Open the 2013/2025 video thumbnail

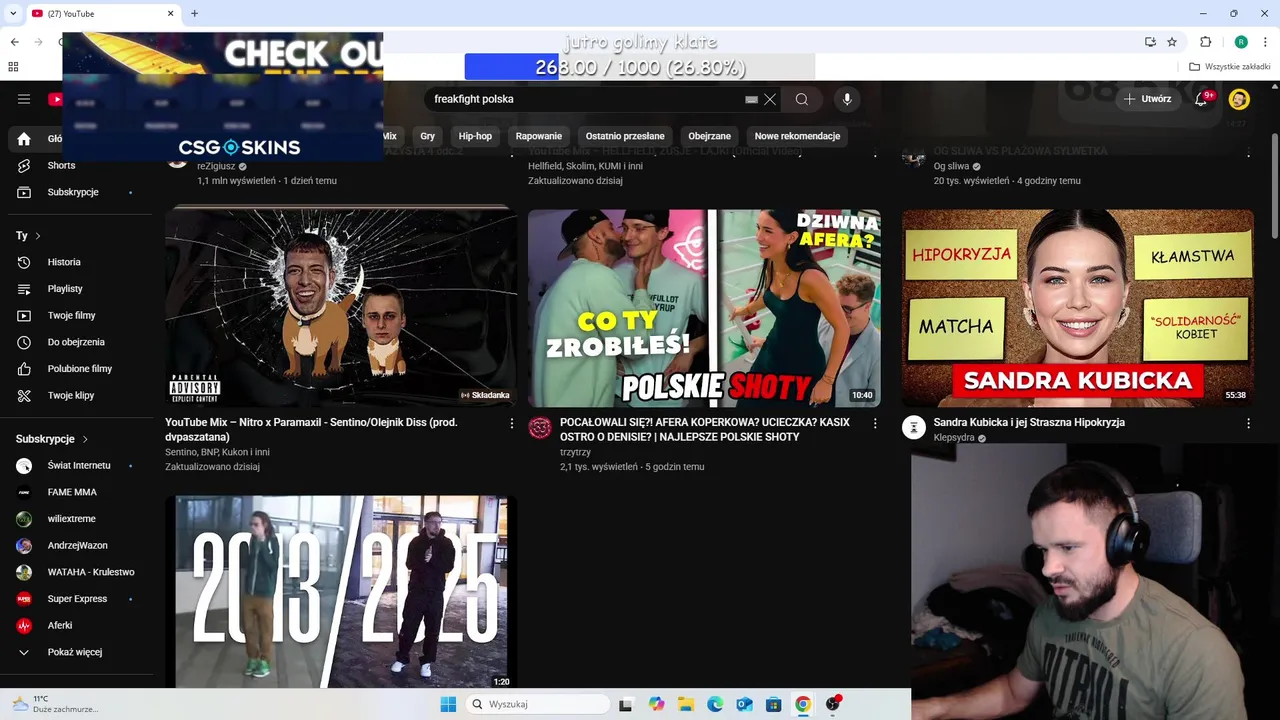click(x=341, y=591)
